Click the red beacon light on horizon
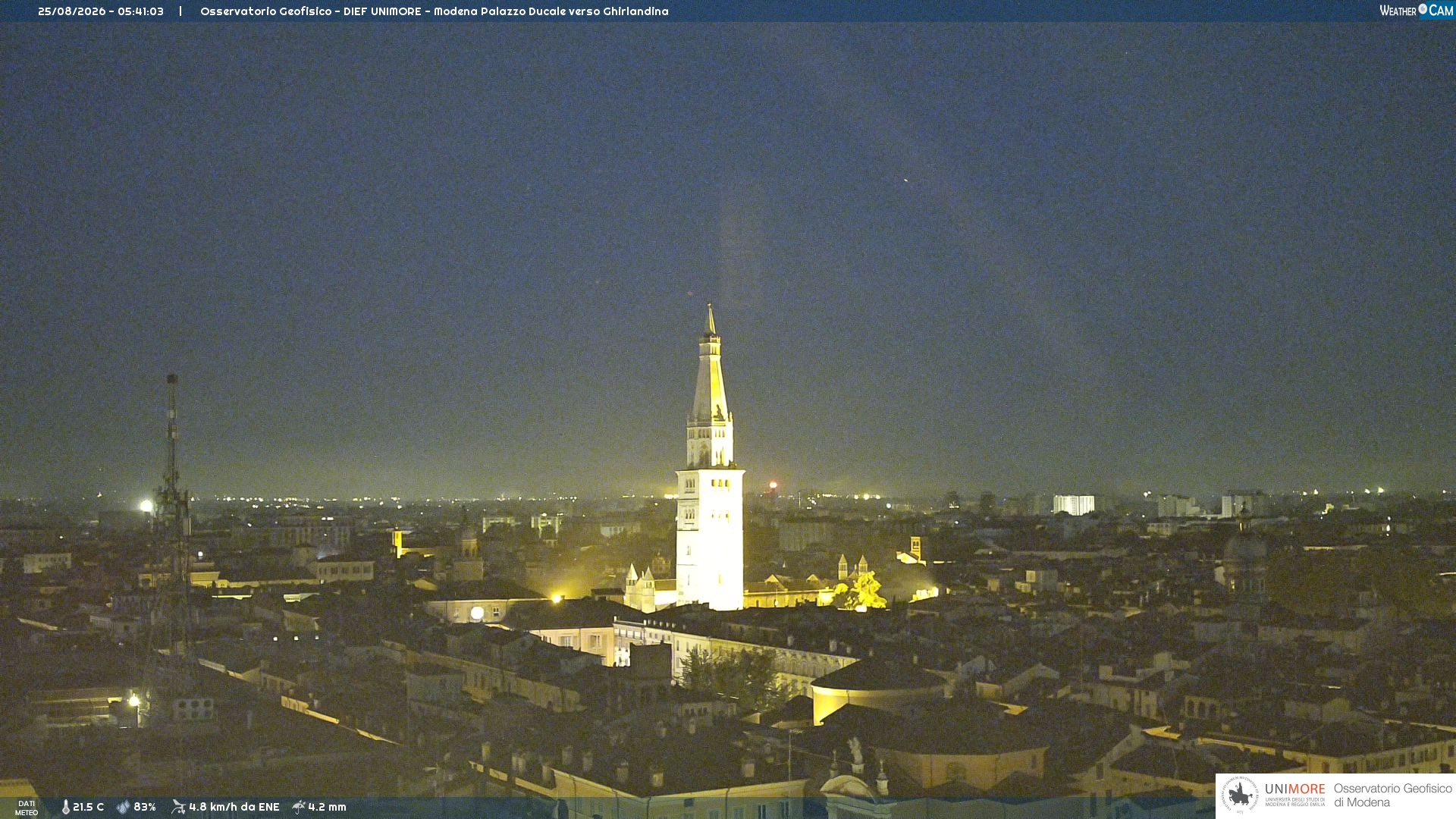This screenshot has width=1456, height=819. click(773, 485)
